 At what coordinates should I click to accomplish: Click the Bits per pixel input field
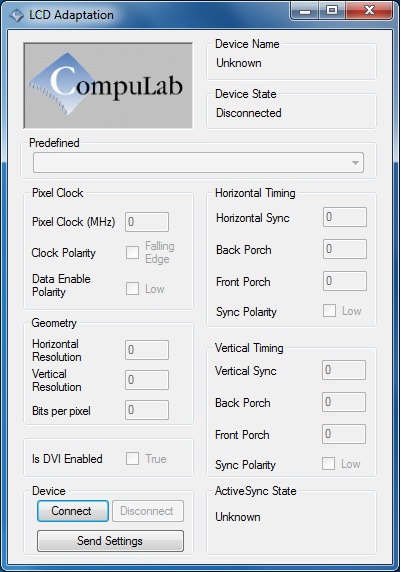tap(147, 410)
